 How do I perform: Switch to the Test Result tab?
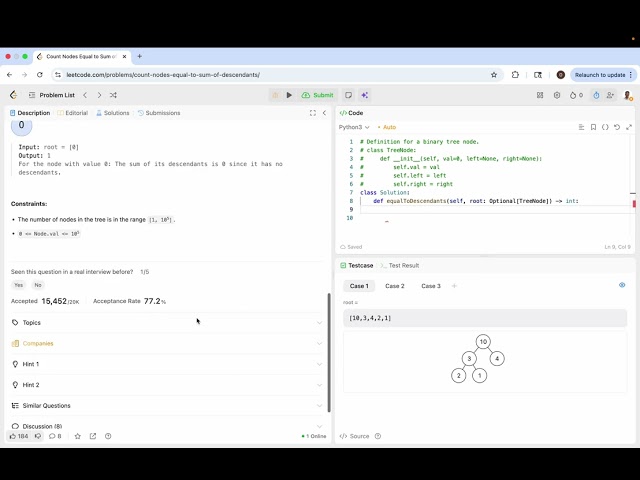(x=400, y=265)
